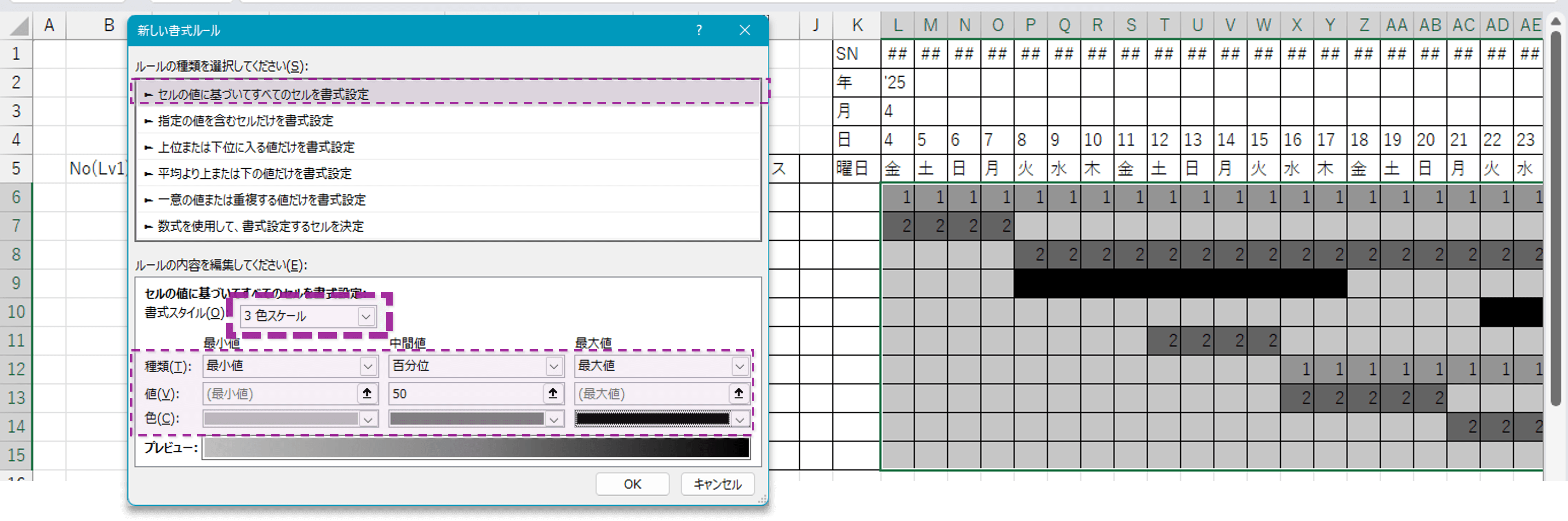Click the OK button
1568x521 pixels.
632,484
